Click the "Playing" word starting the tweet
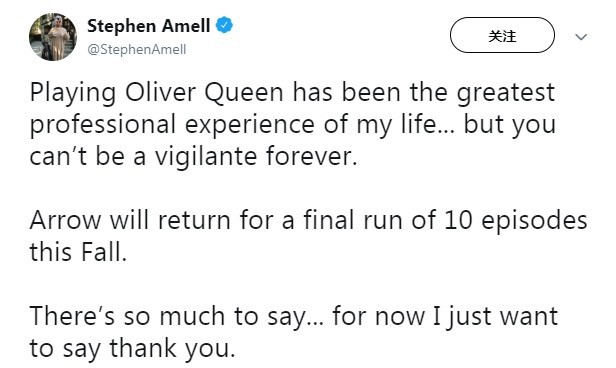Screen dimensions: 616x368 coord(73,93)
